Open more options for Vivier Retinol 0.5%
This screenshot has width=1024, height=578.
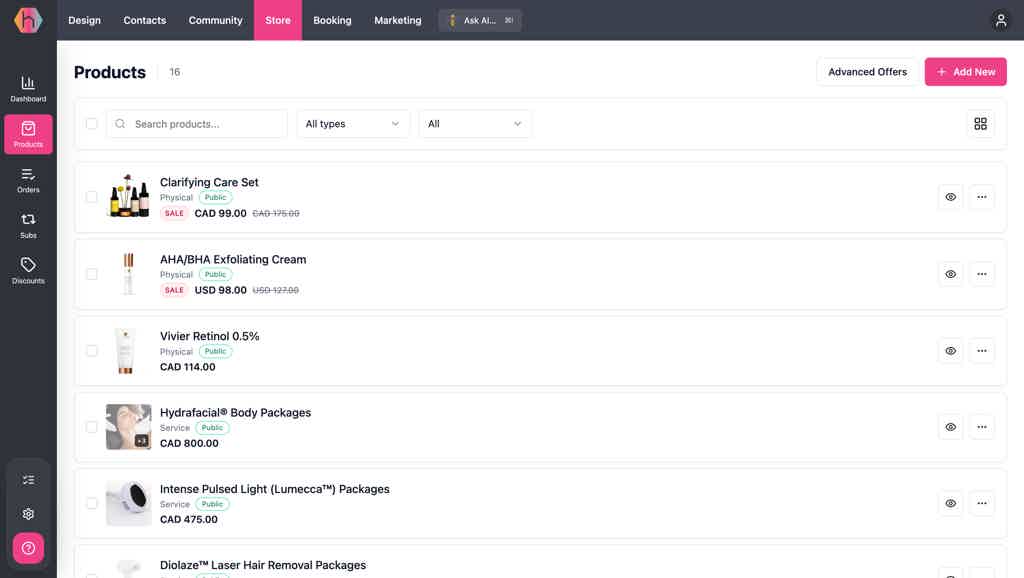click(x=982, y=351)
